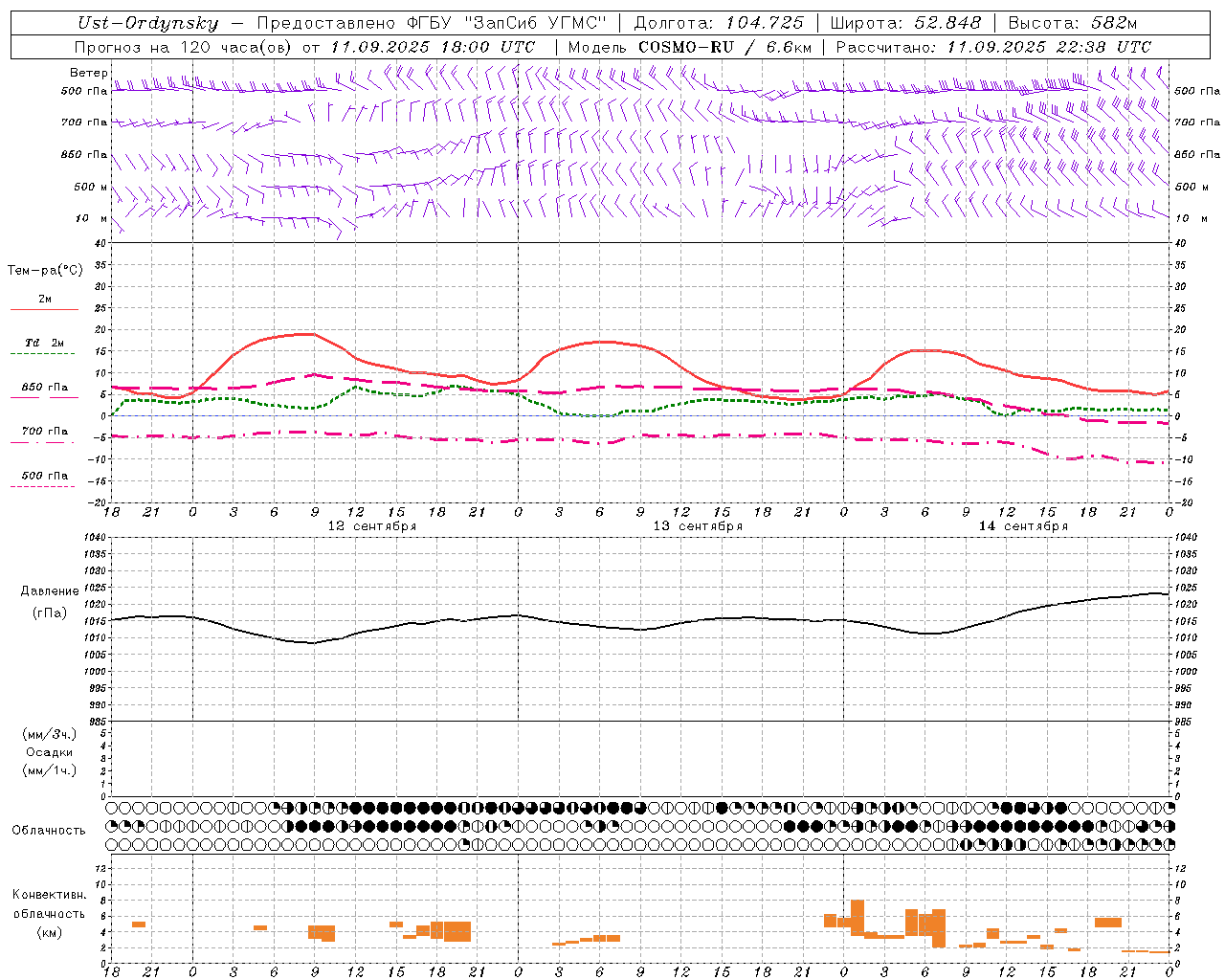Click the dashed Td 2м legend line
Viewport: 1225px width, 980px height.
coord(44,353)
